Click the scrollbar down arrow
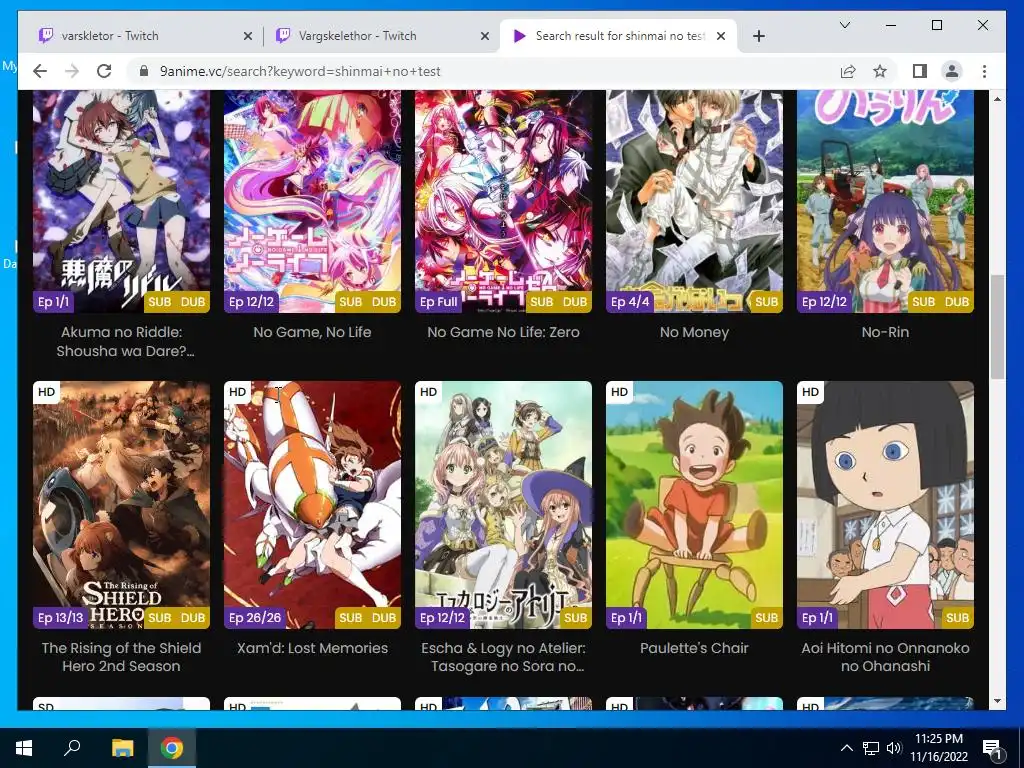The image size is (1024, 768). tap(997, 701)
